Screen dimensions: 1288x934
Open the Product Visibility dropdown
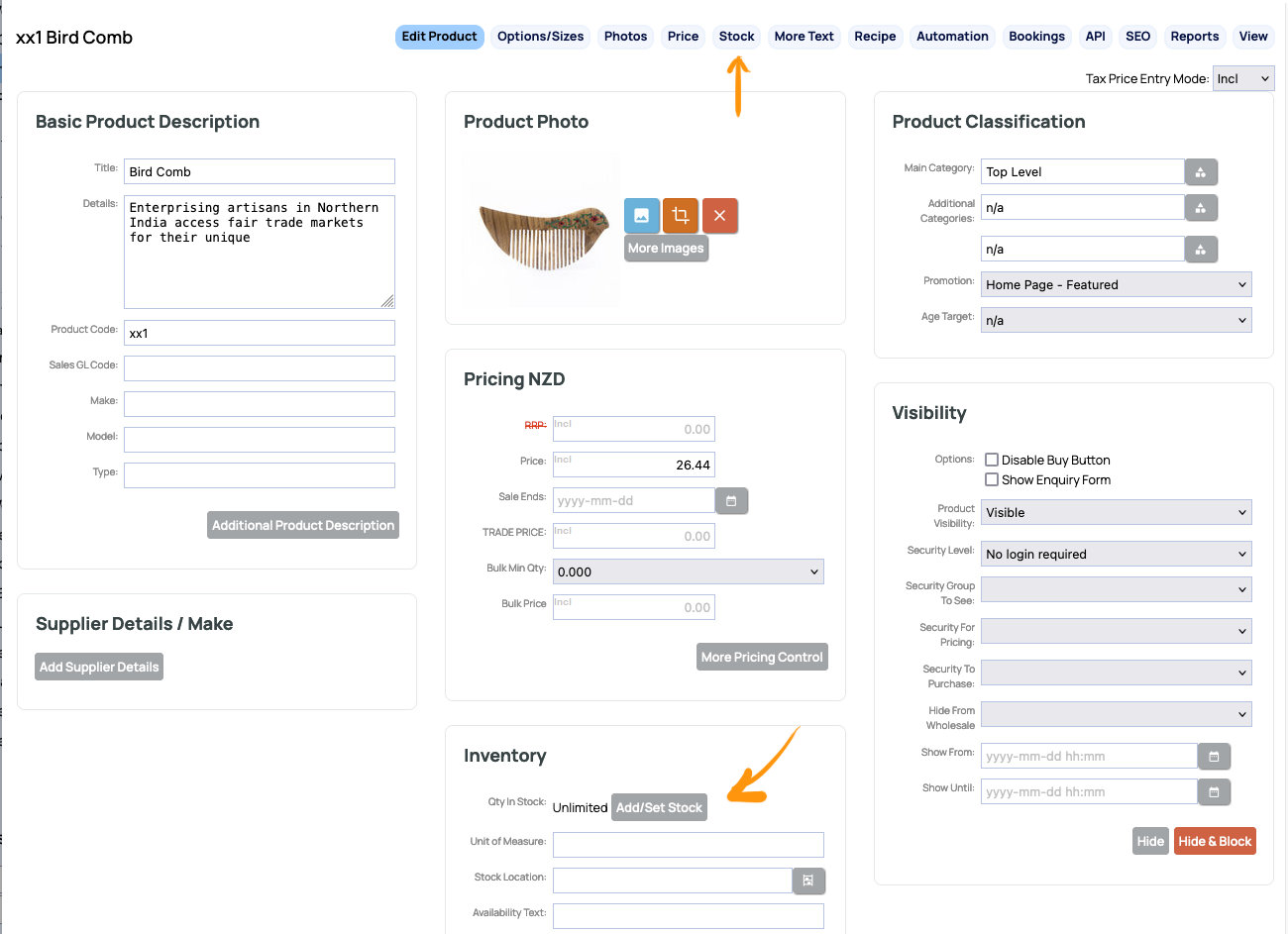click(1116, 513)
